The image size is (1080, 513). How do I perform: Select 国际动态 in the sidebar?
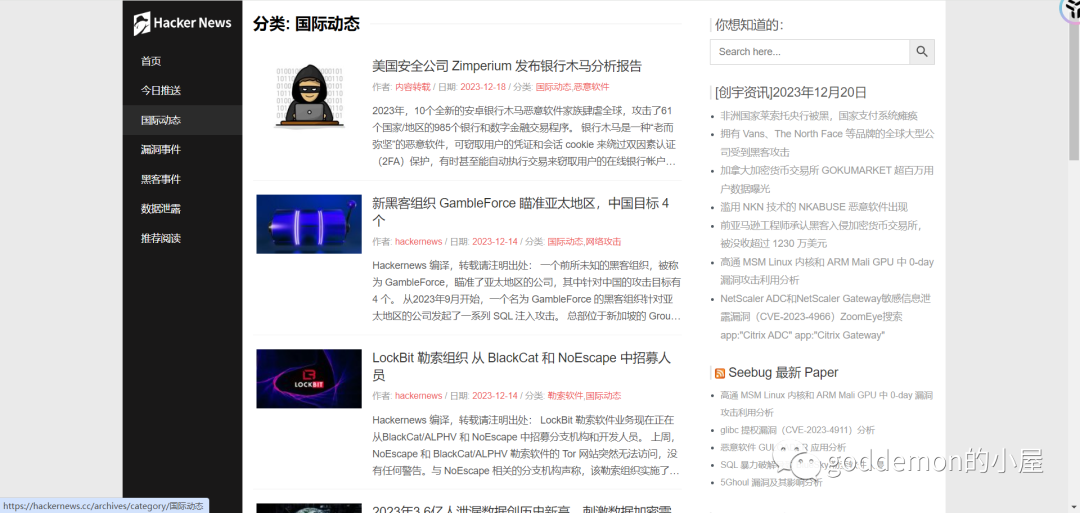coord(160,120)
